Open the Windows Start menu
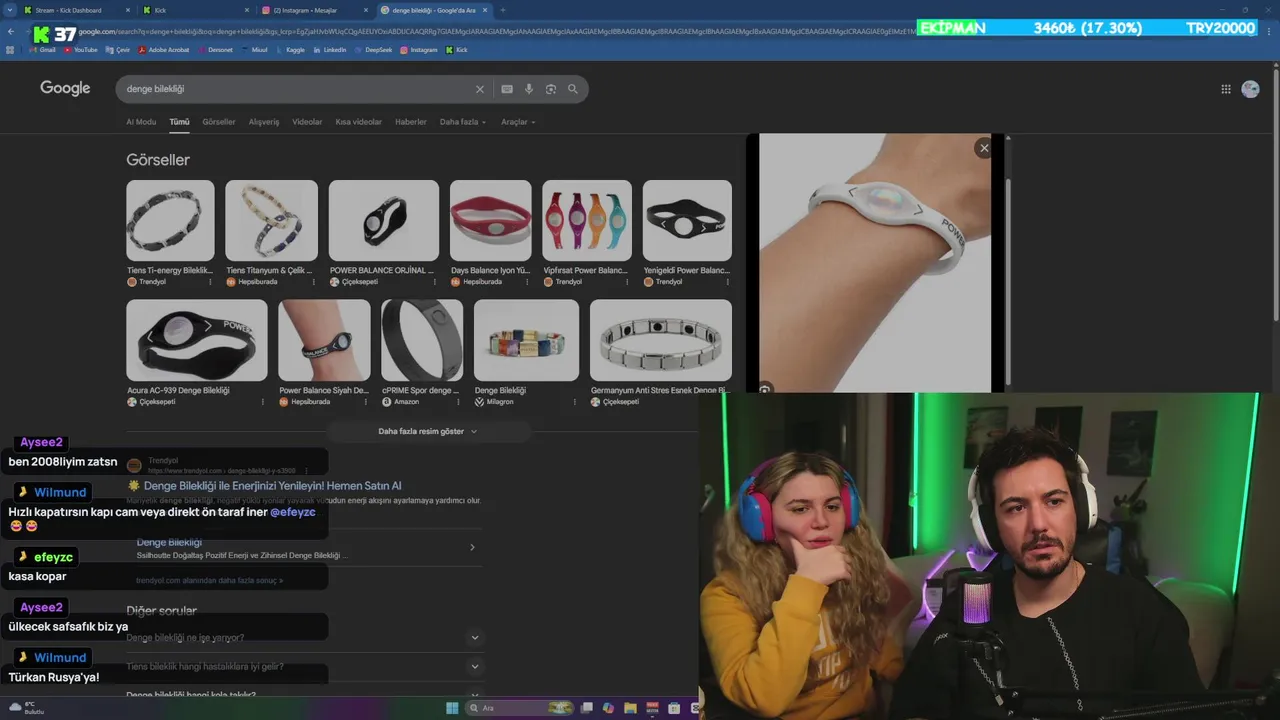Image resolution: width=1280 pixels, height=720 pixels. point(452,708)
